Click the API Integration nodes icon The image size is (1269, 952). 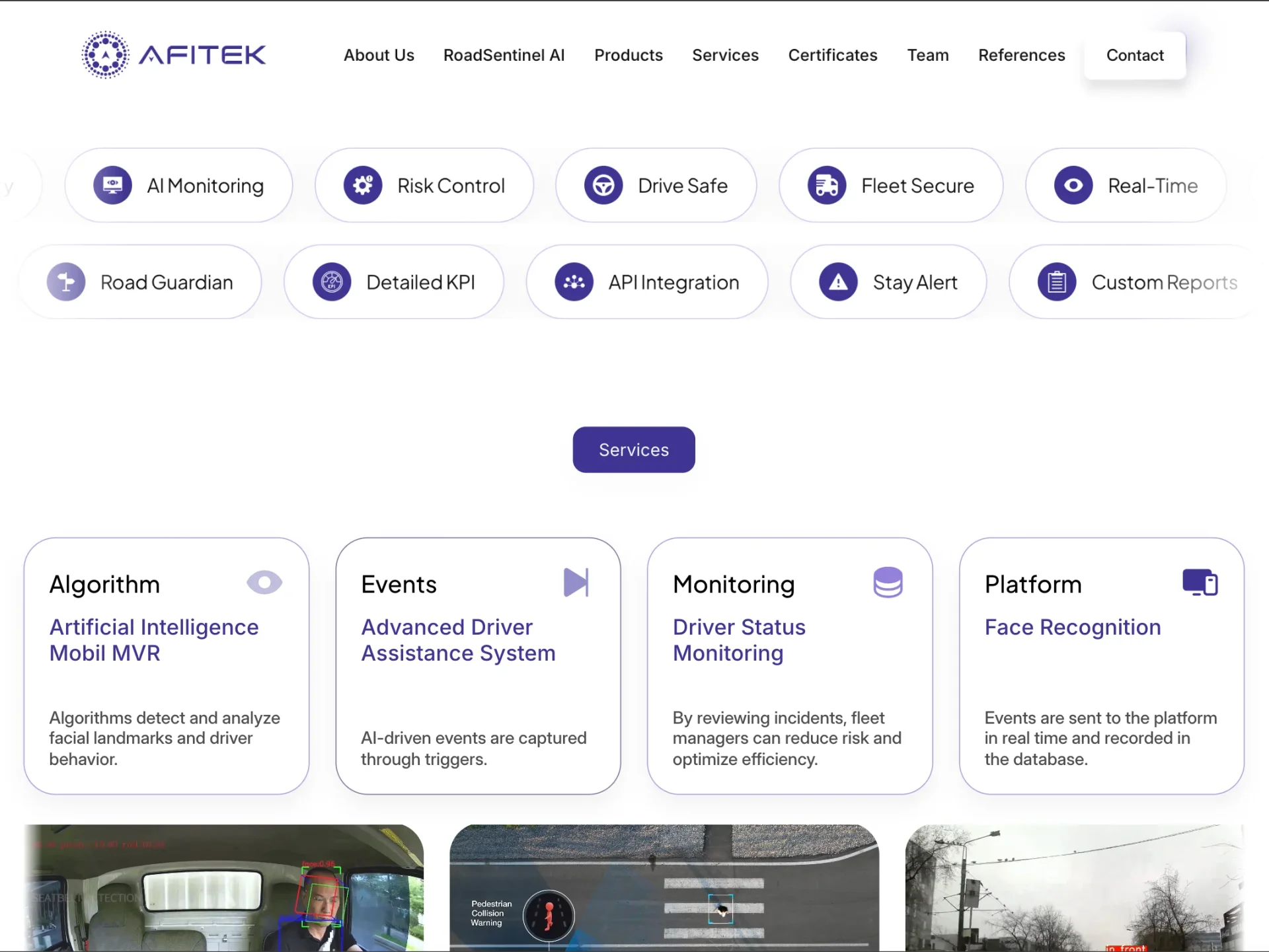[574, 282]
